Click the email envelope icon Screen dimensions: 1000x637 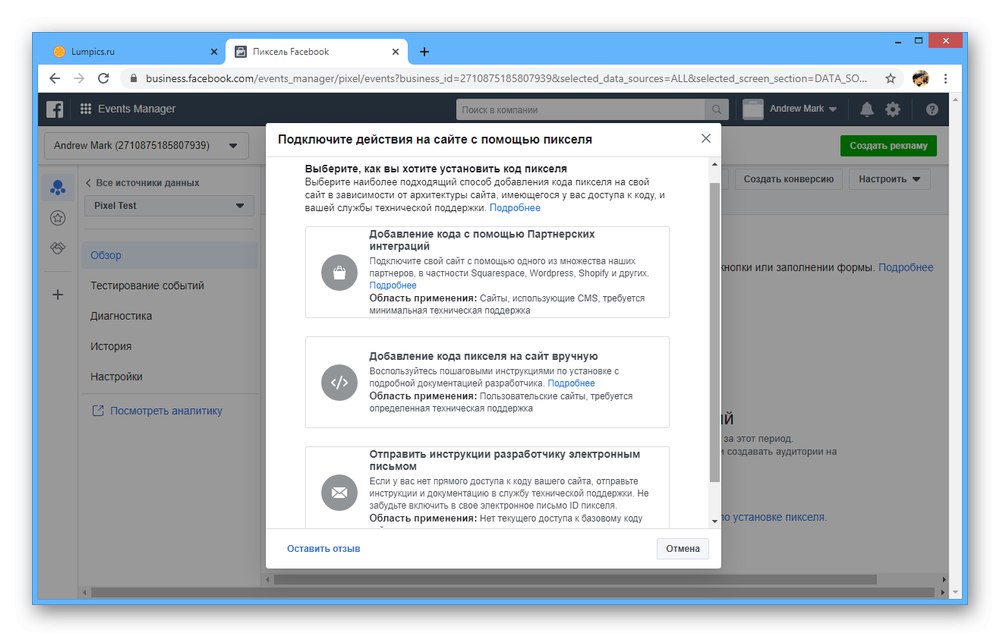tap(339, 492)
